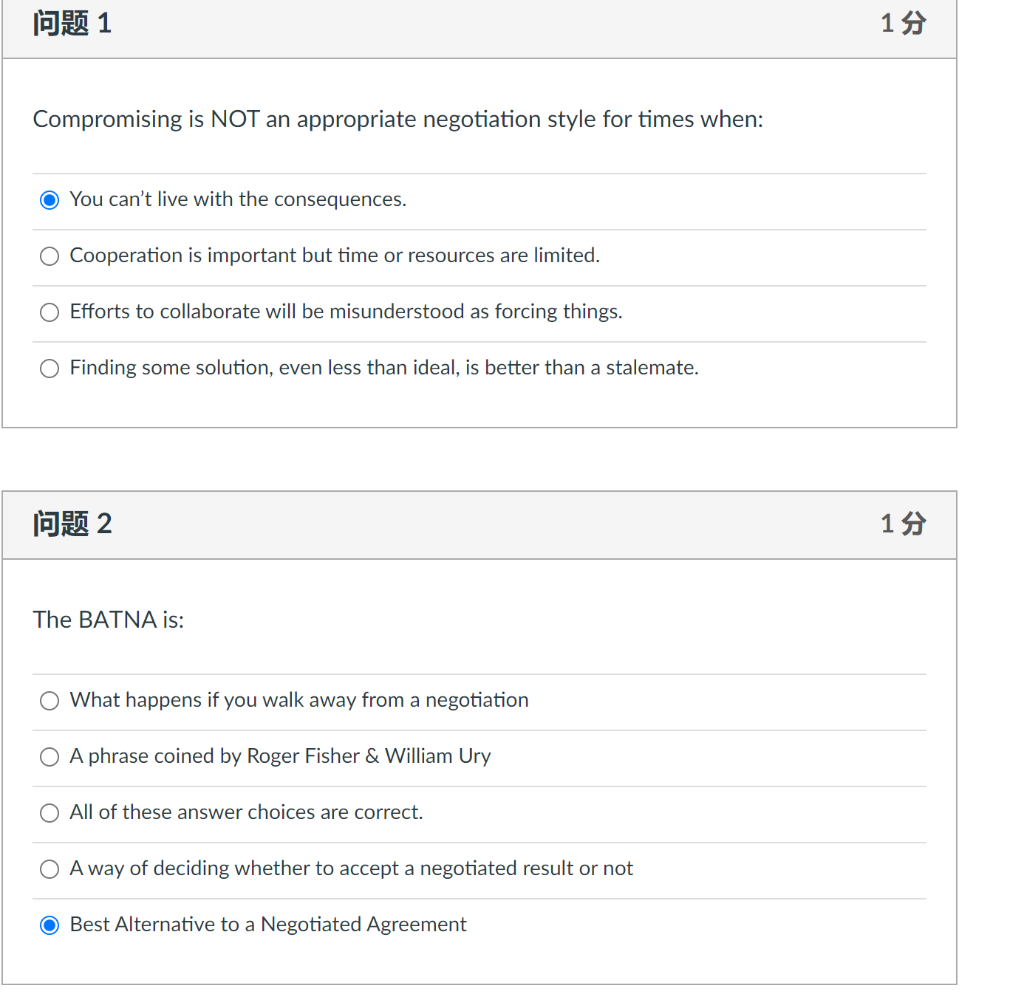The height and width of the screenshot is (994, 1024).
Task: Click the 1 分 label on Question 2
Action: pyautogui.click(x=902, y=524)
